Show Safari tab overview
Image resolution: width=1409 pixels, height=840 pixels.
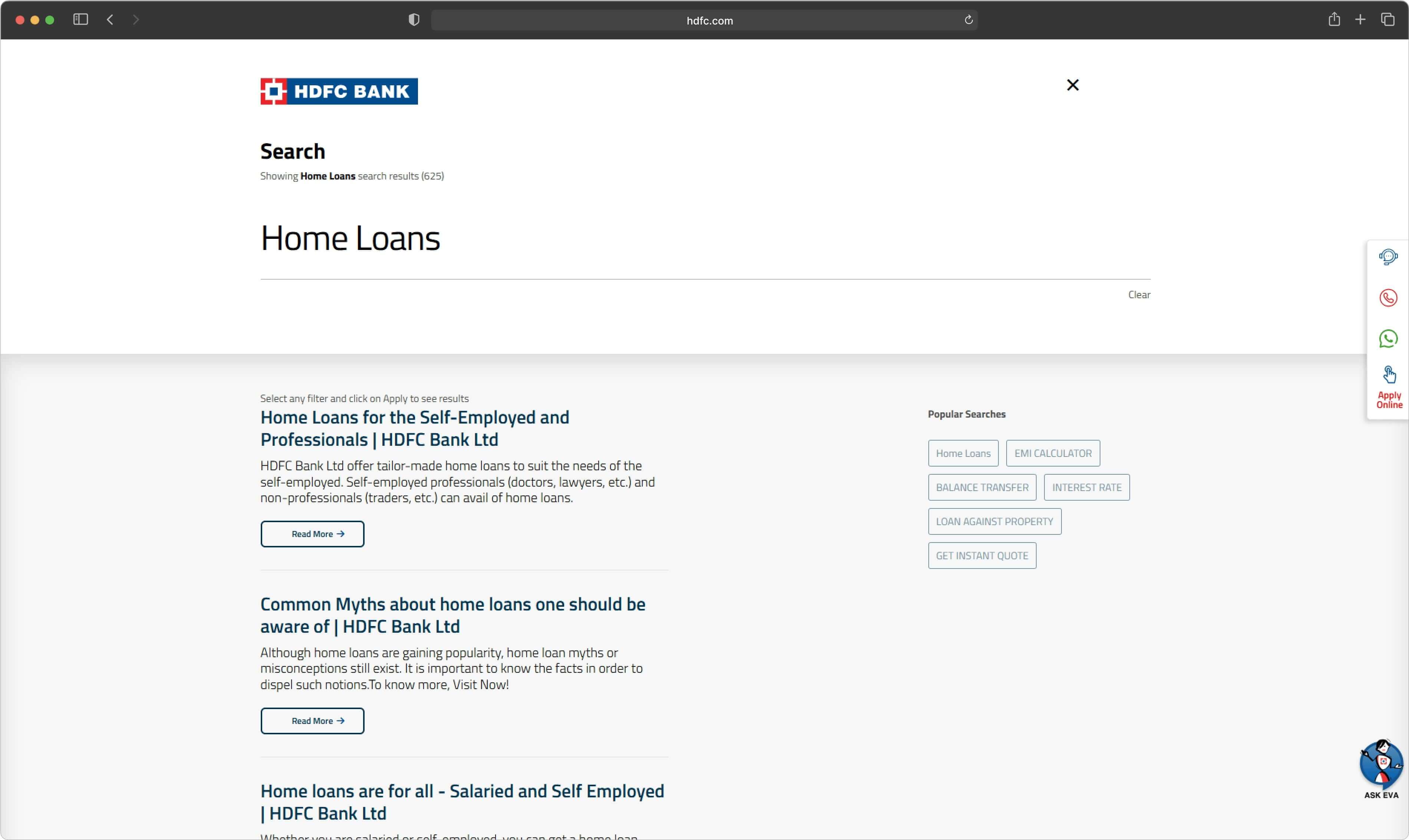(1387, 20)
